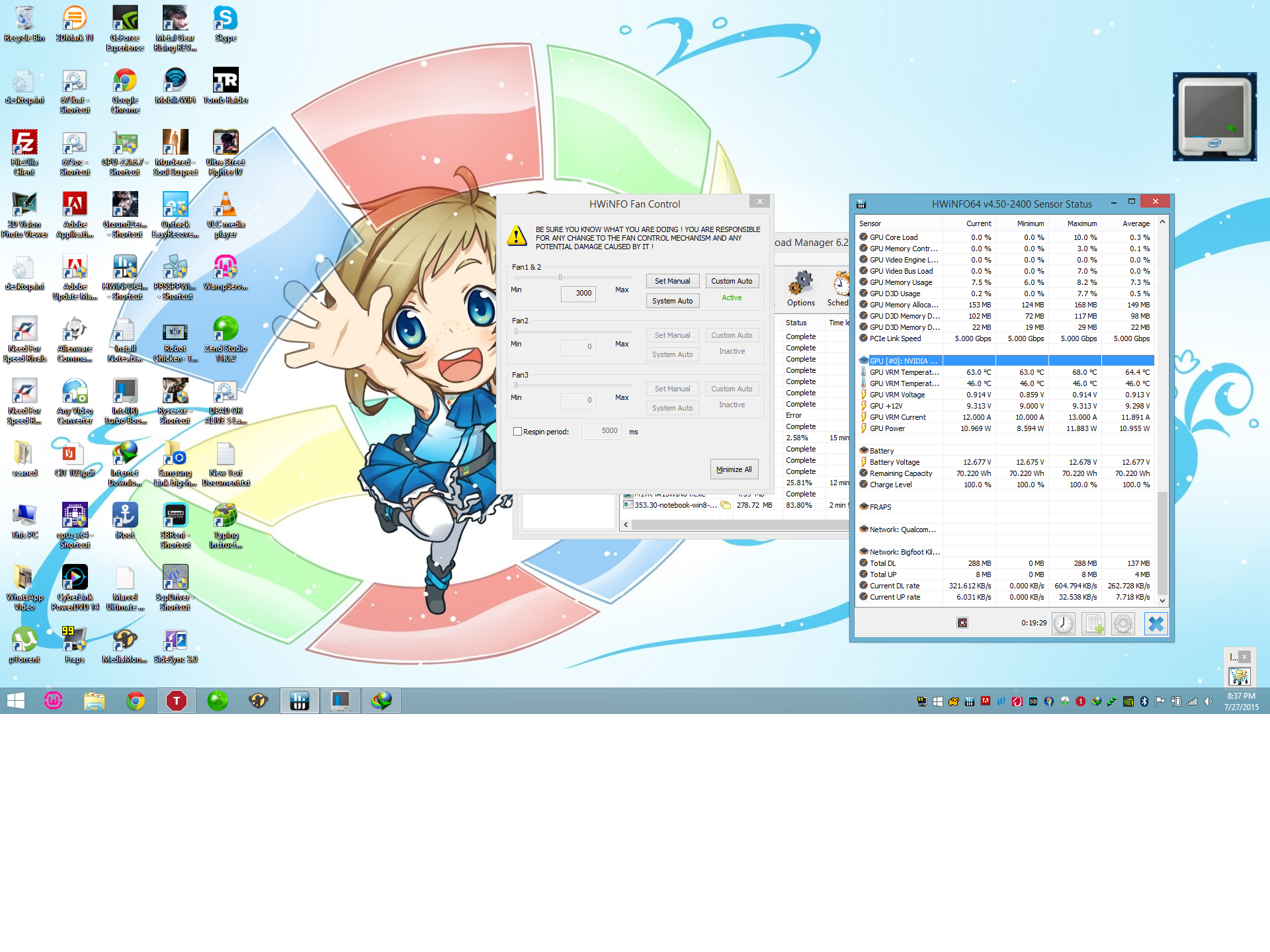
Task: Click the NVIDIA tray icon
Action: [x=1128, y=701]
